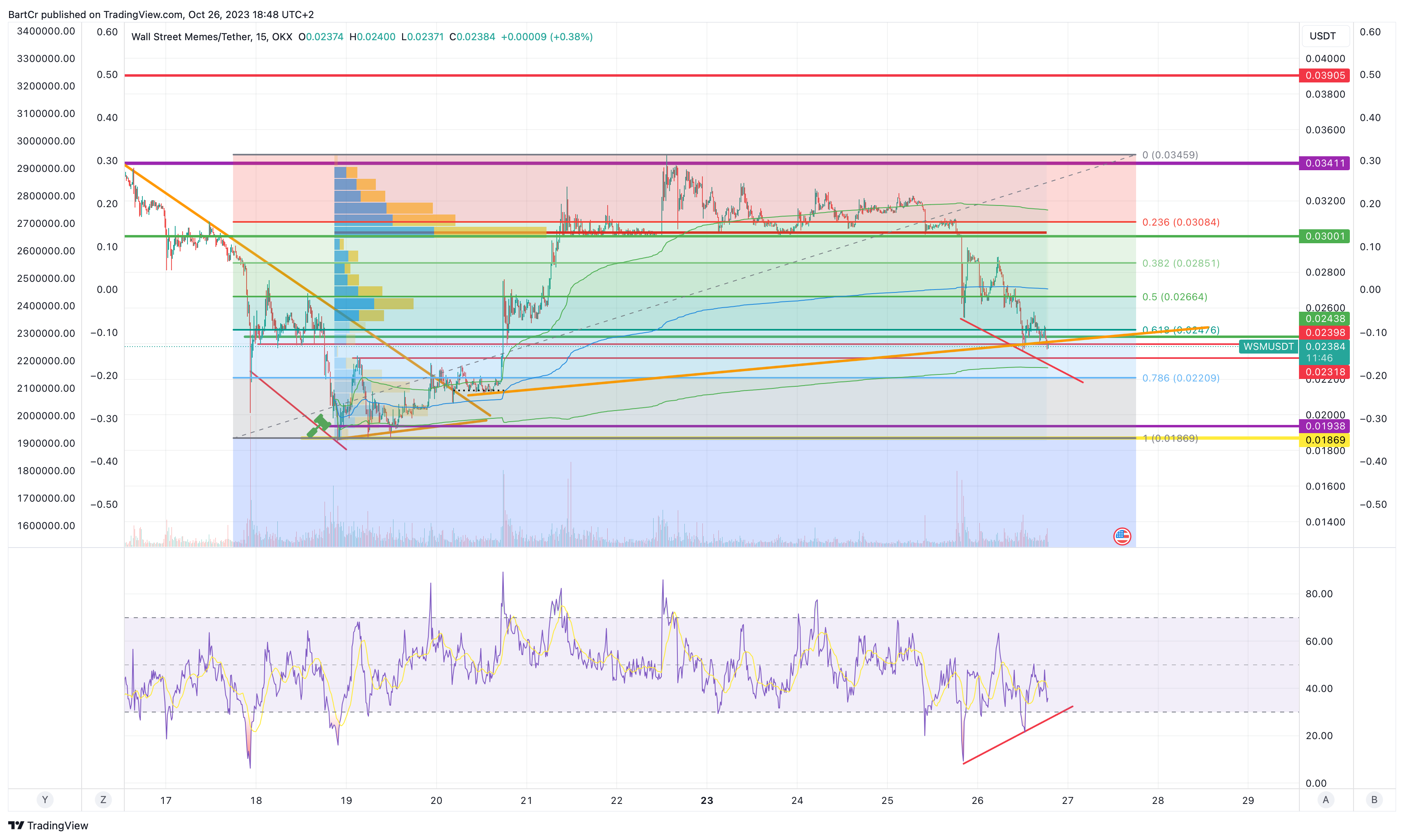Click the BartCr published on TradingView caption
The height and width of the screenshot is (840, 1404).
(x=161, y=14)
